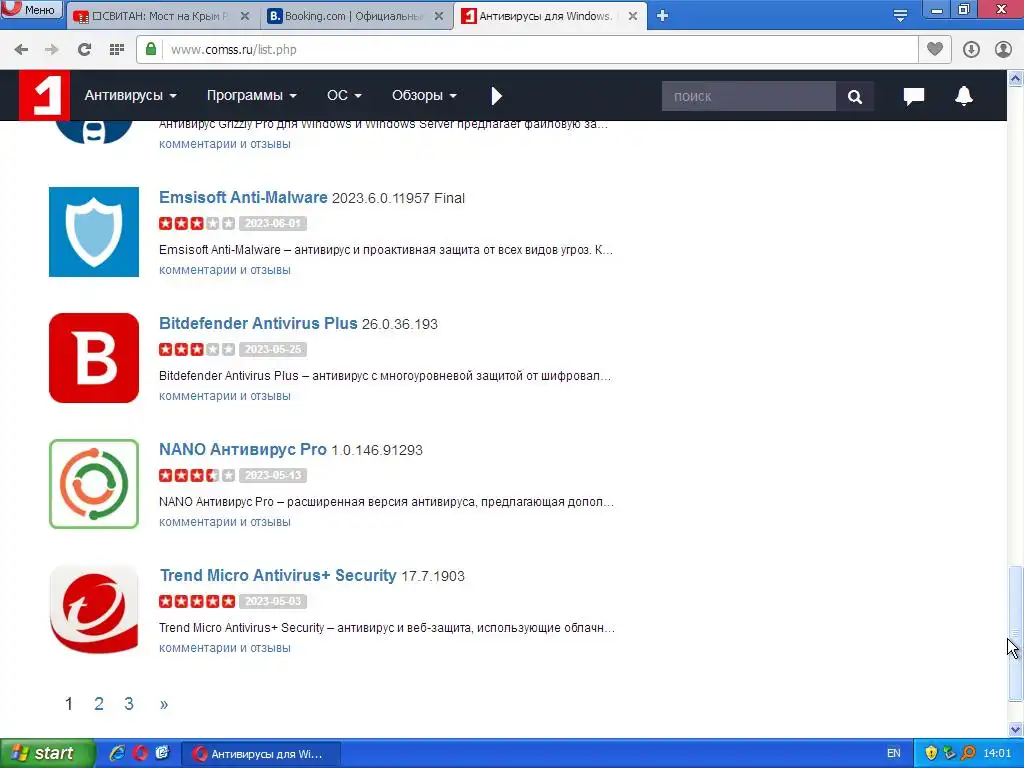Open the Windows start button
This screenshot has width=1024, height=768.
pyautogui.click(x=47, y=754)
